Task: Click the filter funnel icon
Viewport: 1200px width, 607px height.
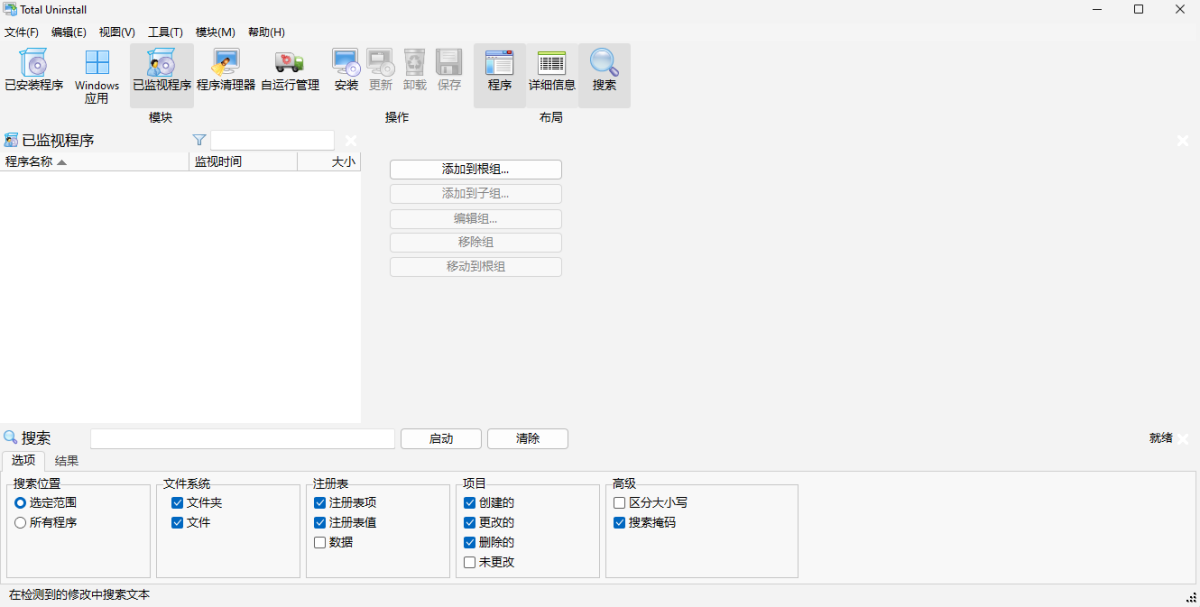Action: [199, 140]
